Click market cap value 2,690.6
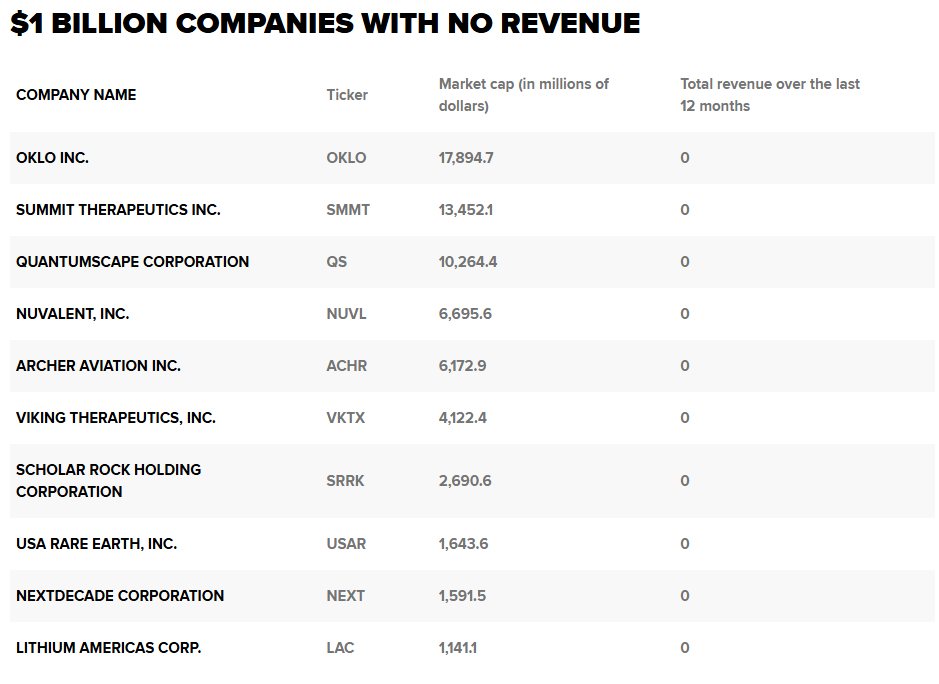Viewport: 939px width, 684px height. click(x=465, y=481)
